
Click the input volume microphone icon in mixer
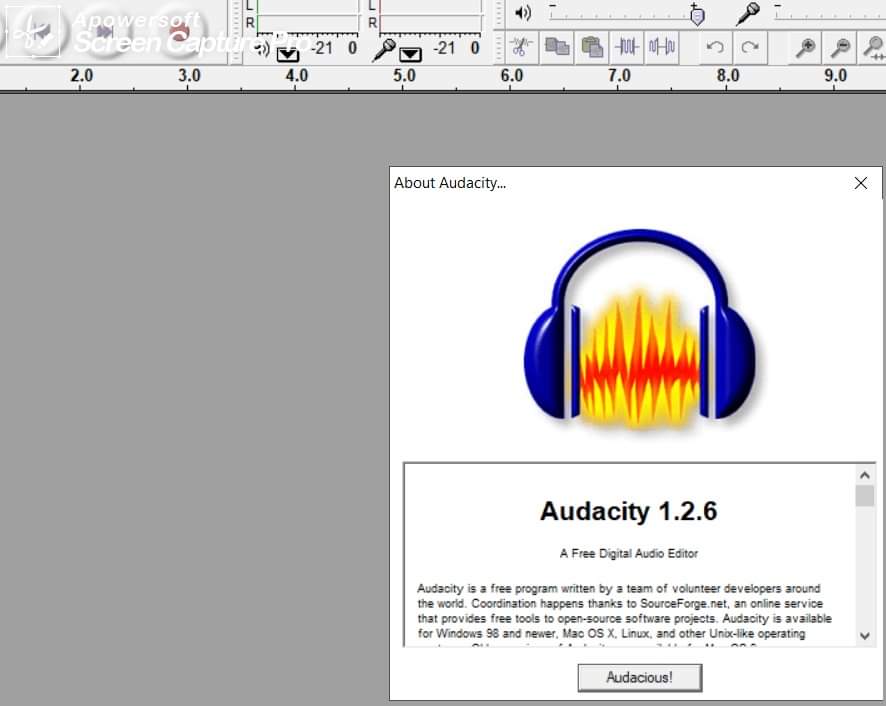click(748, 14)
